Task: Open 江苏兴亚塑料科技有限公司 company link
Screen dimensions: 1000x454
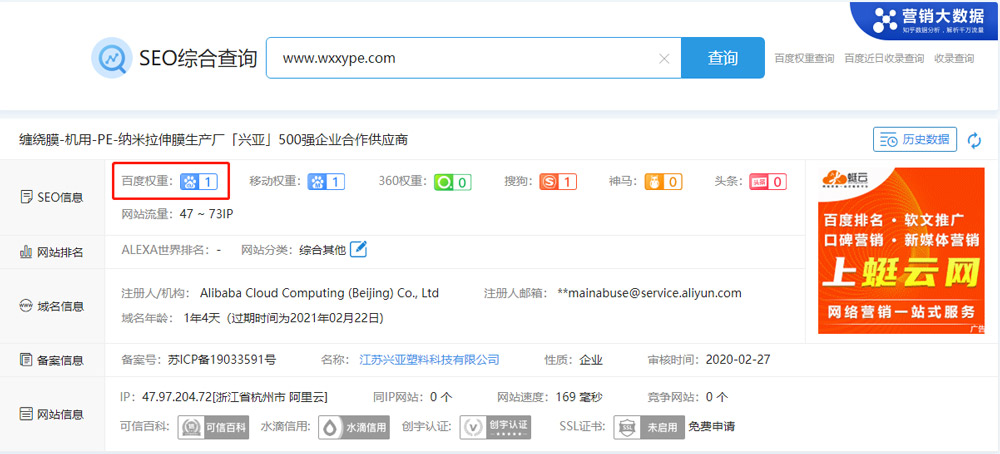Action: (x=429, y=359)
